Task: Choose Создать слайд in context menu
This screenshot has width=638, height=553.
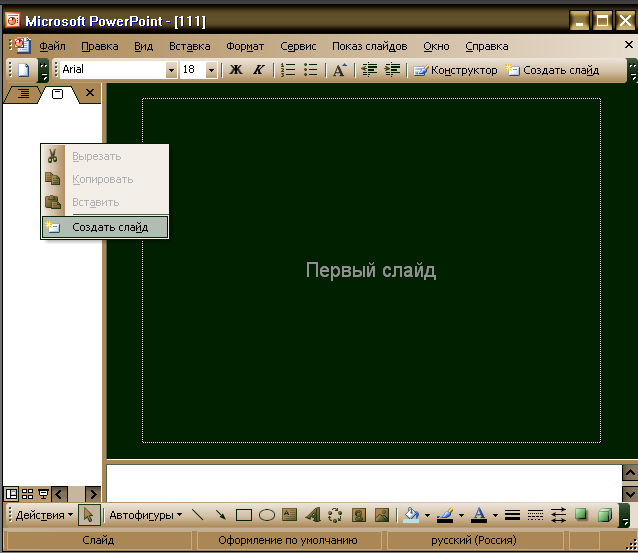Action: [x=105, y=227]
